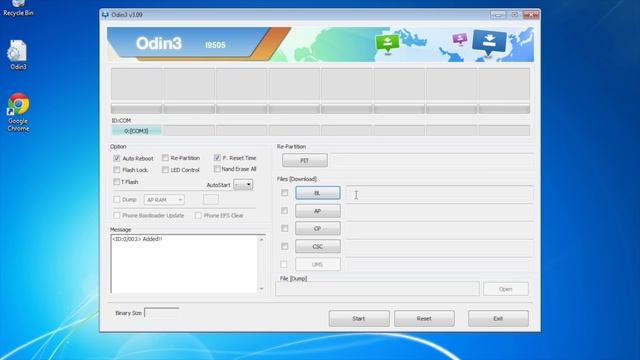Click the Message box scroll down arrow
The image size is (640, 360).
point(262,289)
